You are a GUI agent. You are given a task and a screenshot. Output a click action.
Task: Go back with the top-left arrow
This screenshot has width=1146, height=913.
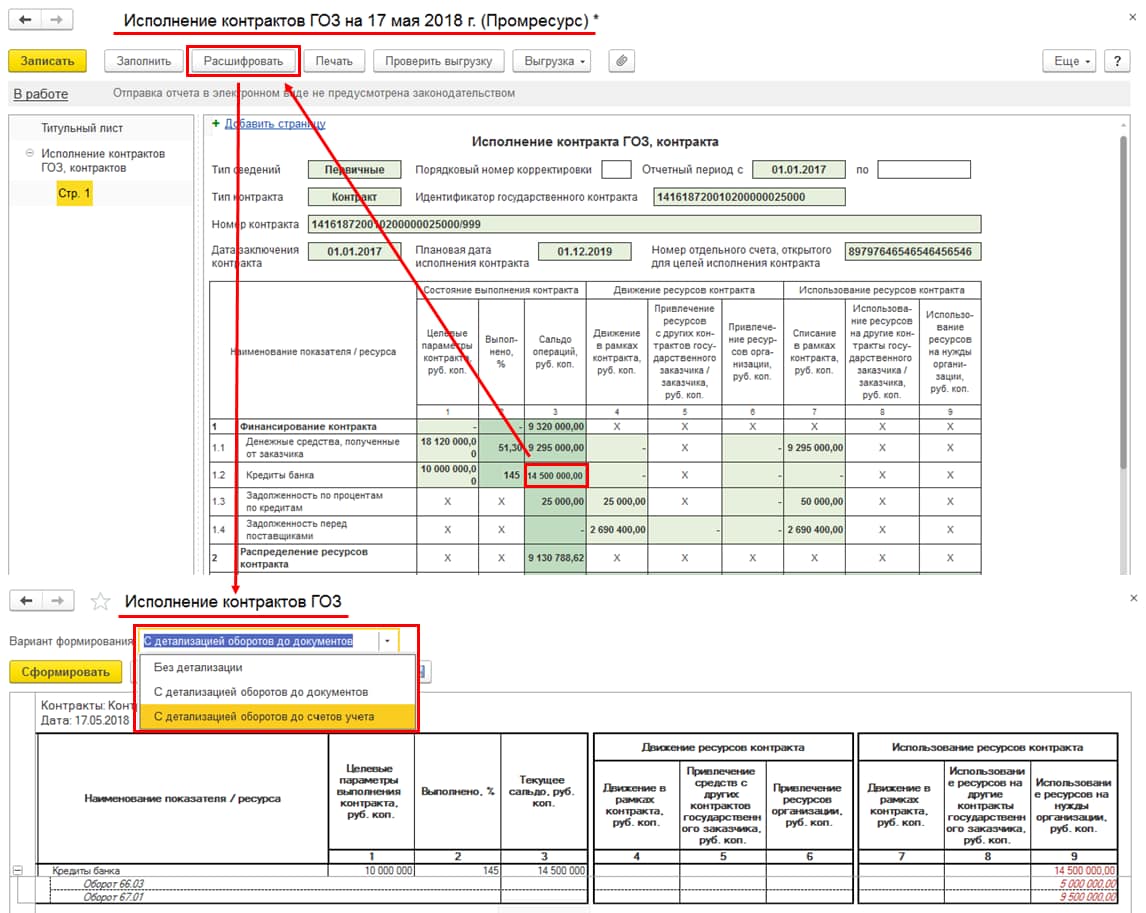(x=25, y=20)
